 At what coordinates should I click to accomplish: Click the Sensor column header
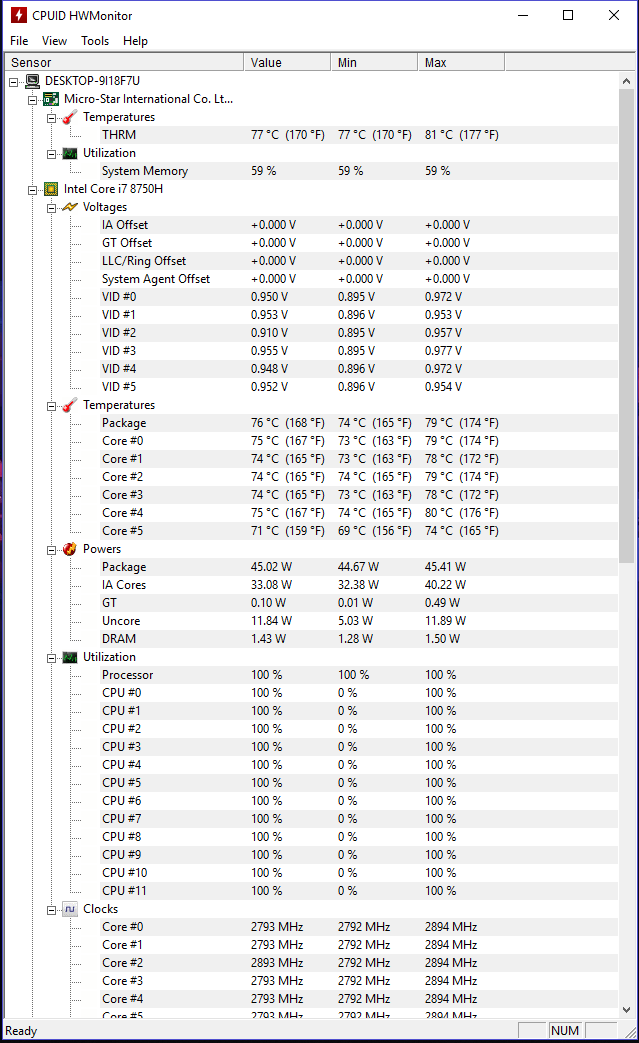124,63
